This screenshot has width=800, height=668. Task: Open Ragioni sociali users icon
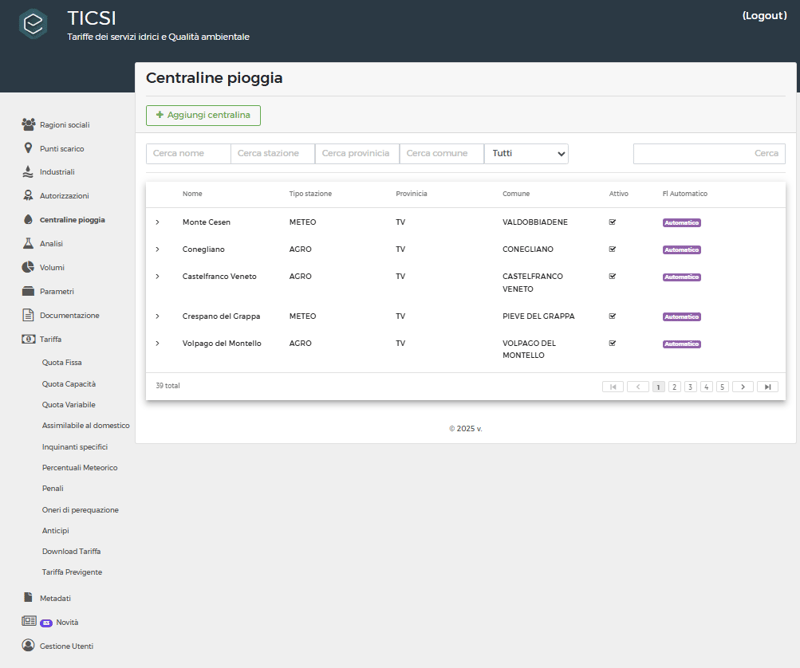point(28,125)
